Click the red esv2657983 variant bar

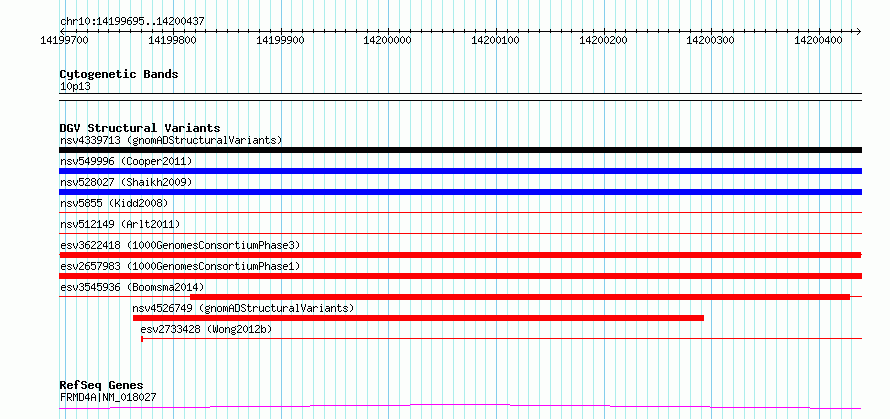coord(460,276)
